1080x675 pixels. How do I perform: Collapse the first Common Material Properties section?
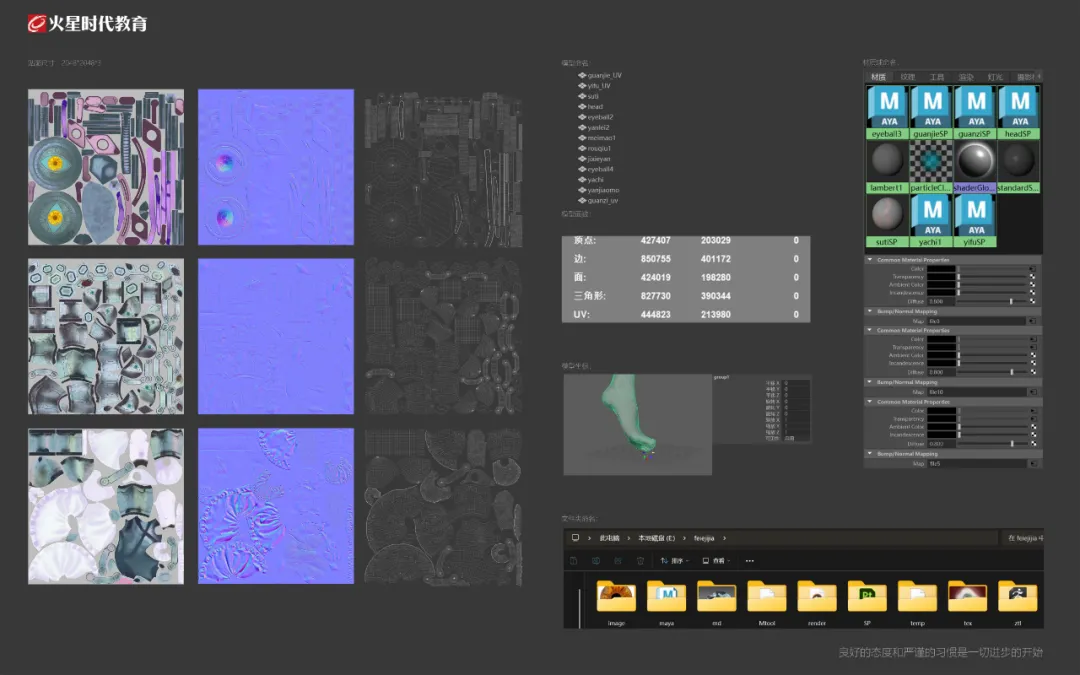tap(870, 259)
